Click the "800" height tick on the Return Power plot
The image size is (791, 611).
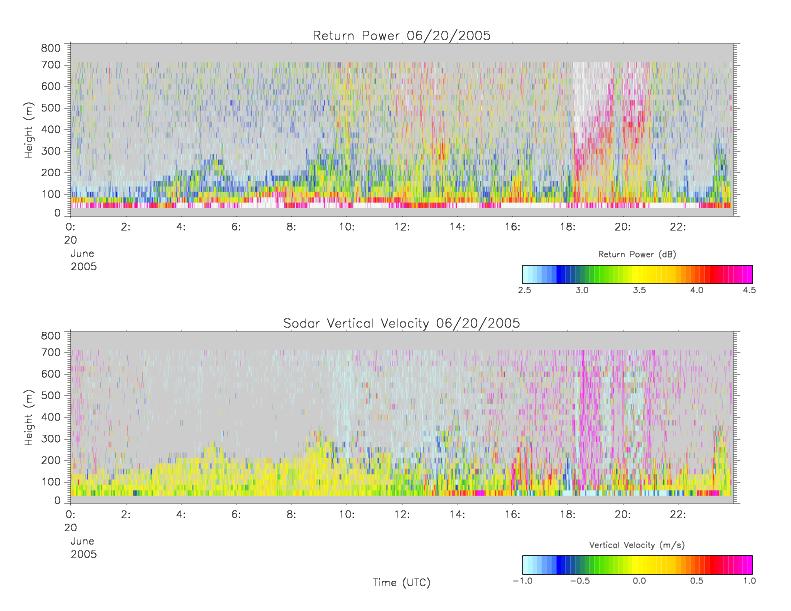(50, 48)
